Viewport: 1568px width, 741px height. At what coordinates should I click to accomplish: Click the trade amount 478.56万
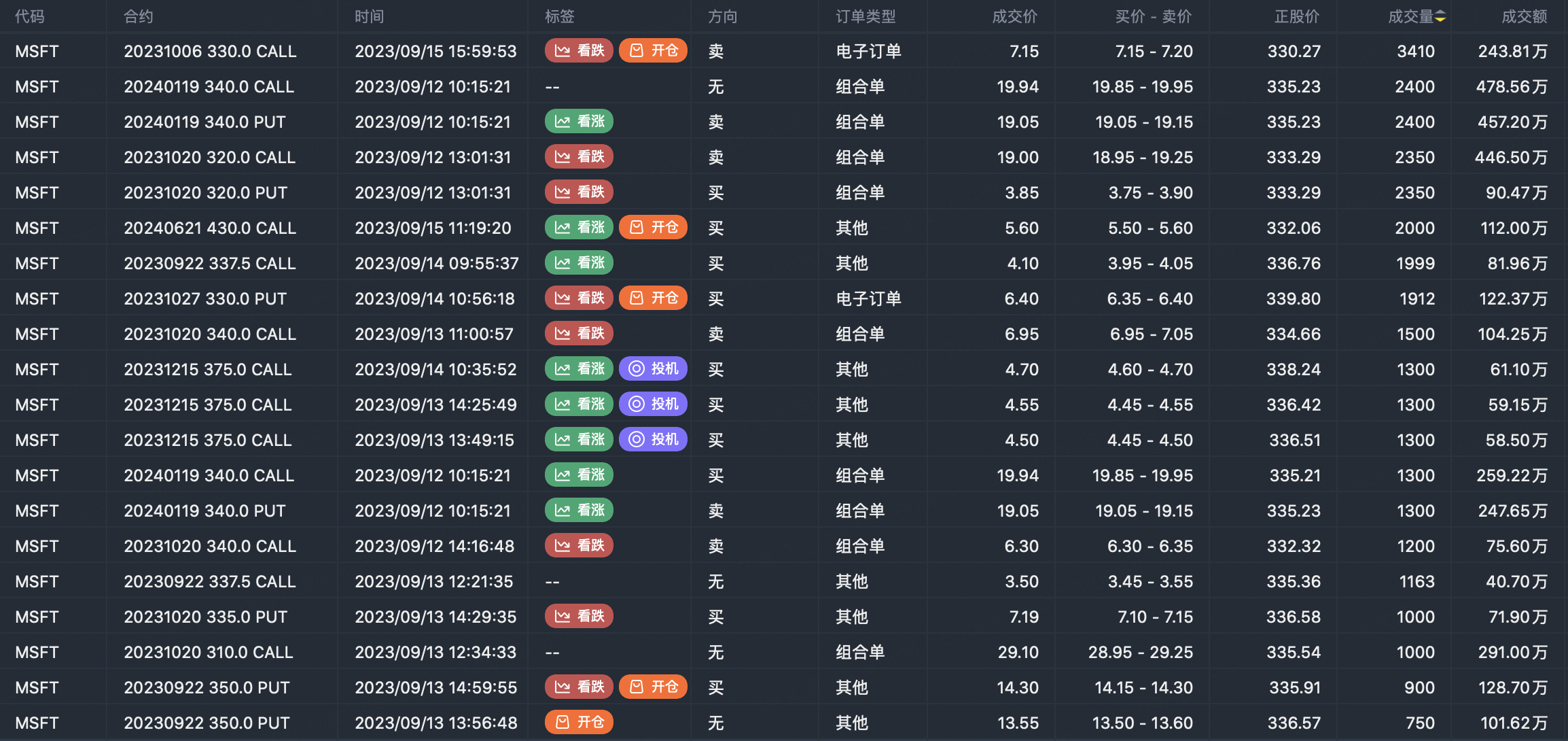tap(1512, 87)
